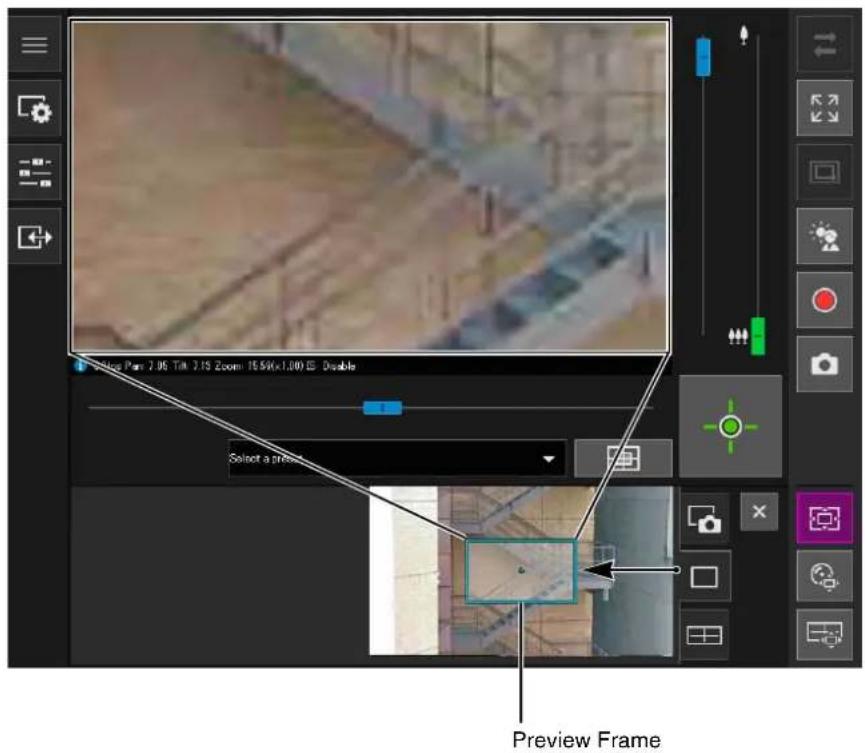Click the exposure compensation person icon
Screen dimensions: 865x753
pyautogui.click(x=824, y=237)
